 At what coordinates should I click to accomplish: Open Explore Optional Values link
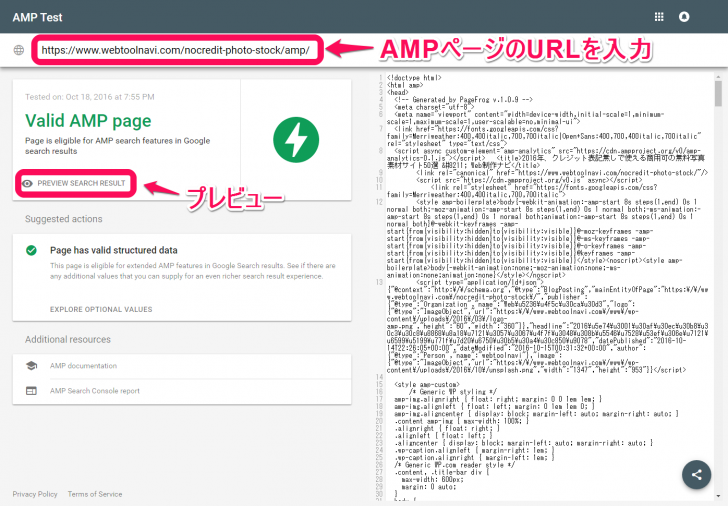[101, 309]
